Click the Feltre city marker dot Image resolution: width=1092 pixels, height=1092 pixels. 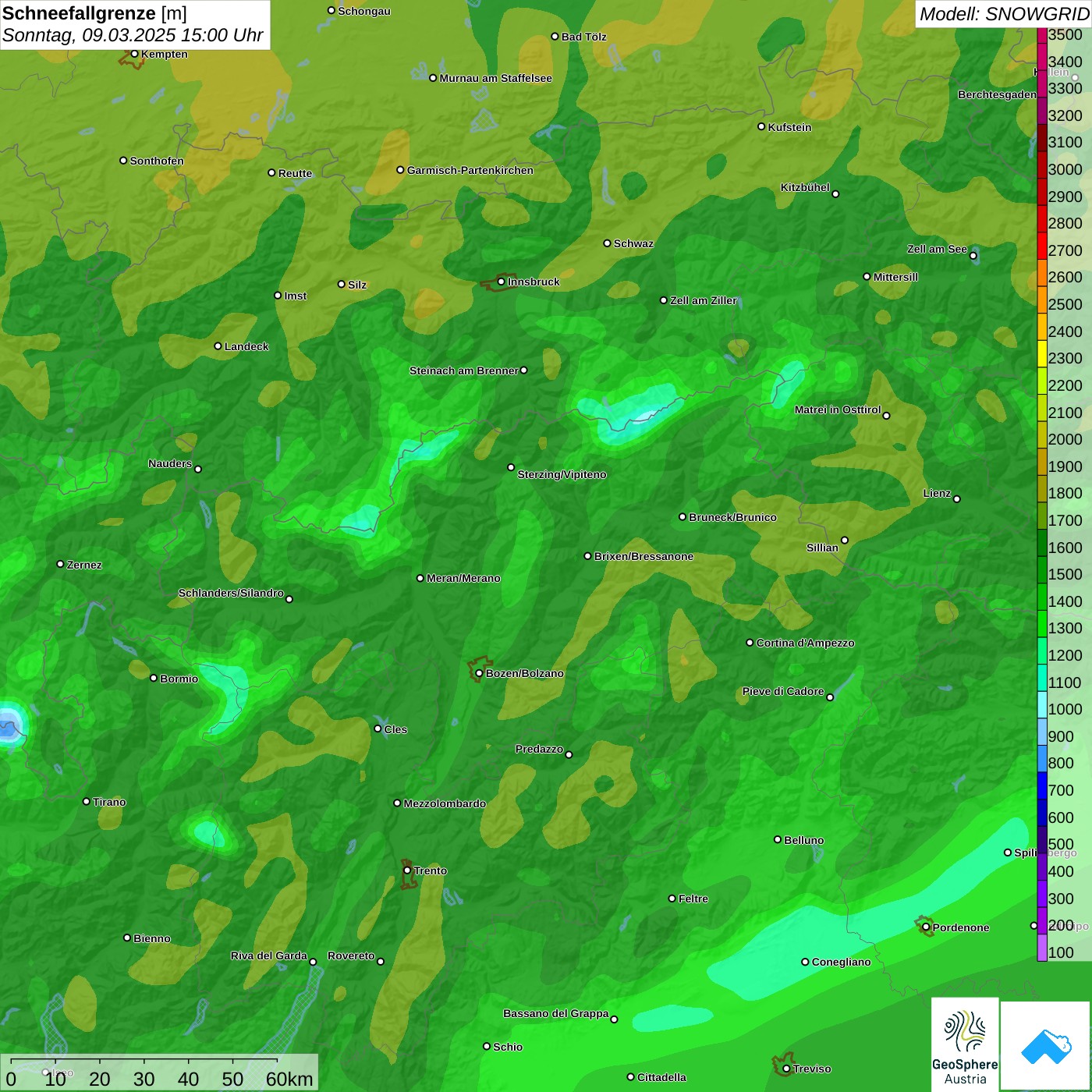(x=672, y=899)
